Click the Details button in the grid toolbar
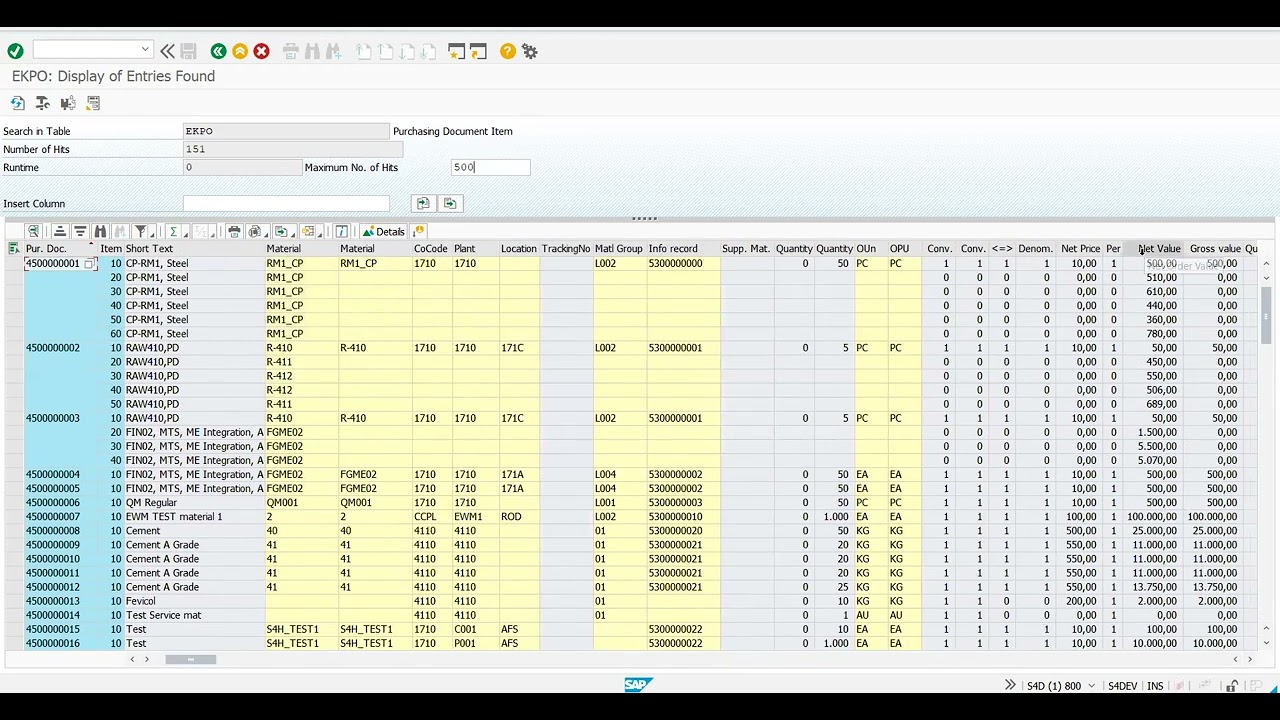1280x720 pixels. [x=384, y=231]
